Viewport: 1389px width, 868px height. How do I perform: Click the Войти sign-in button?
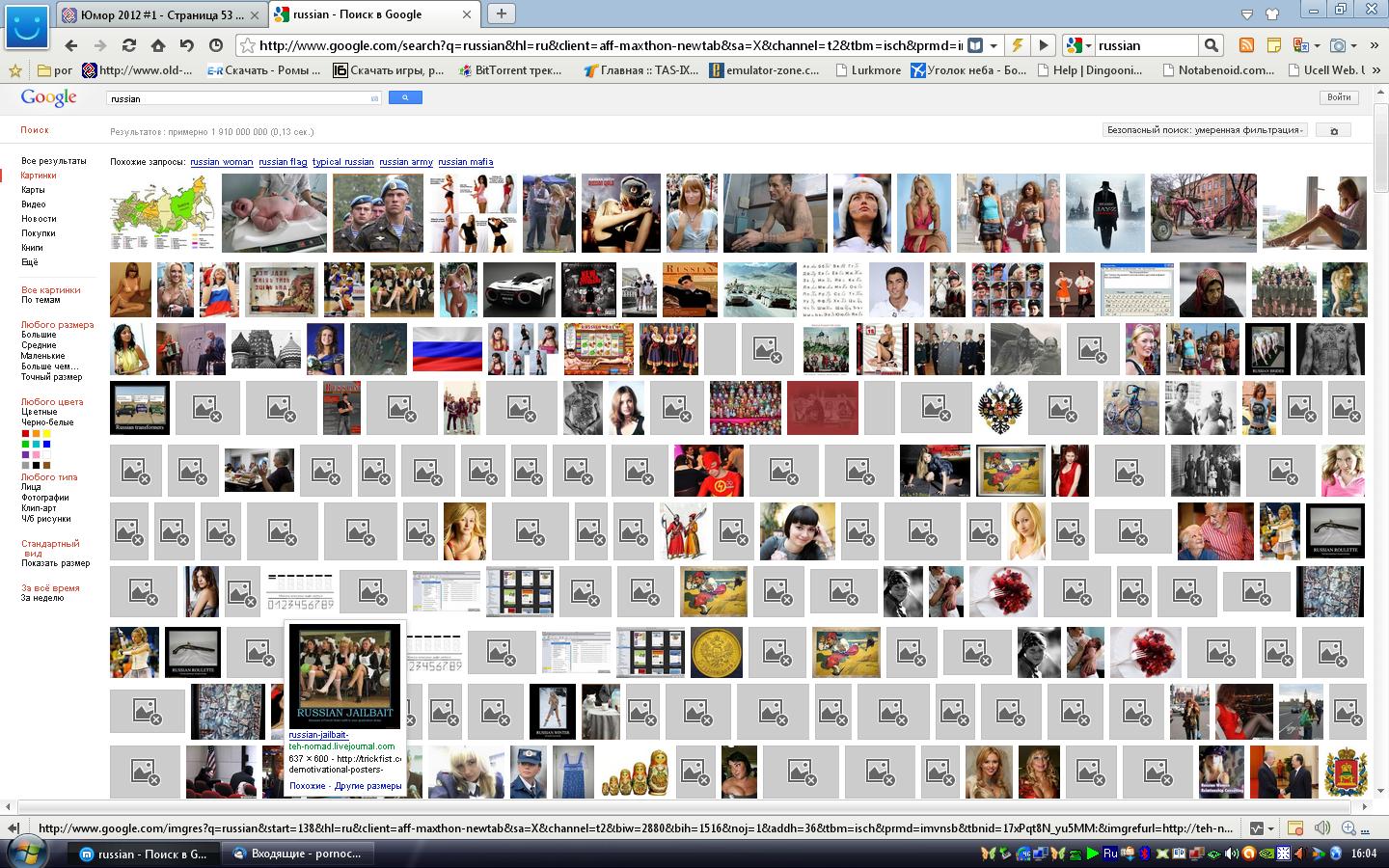1339,97
